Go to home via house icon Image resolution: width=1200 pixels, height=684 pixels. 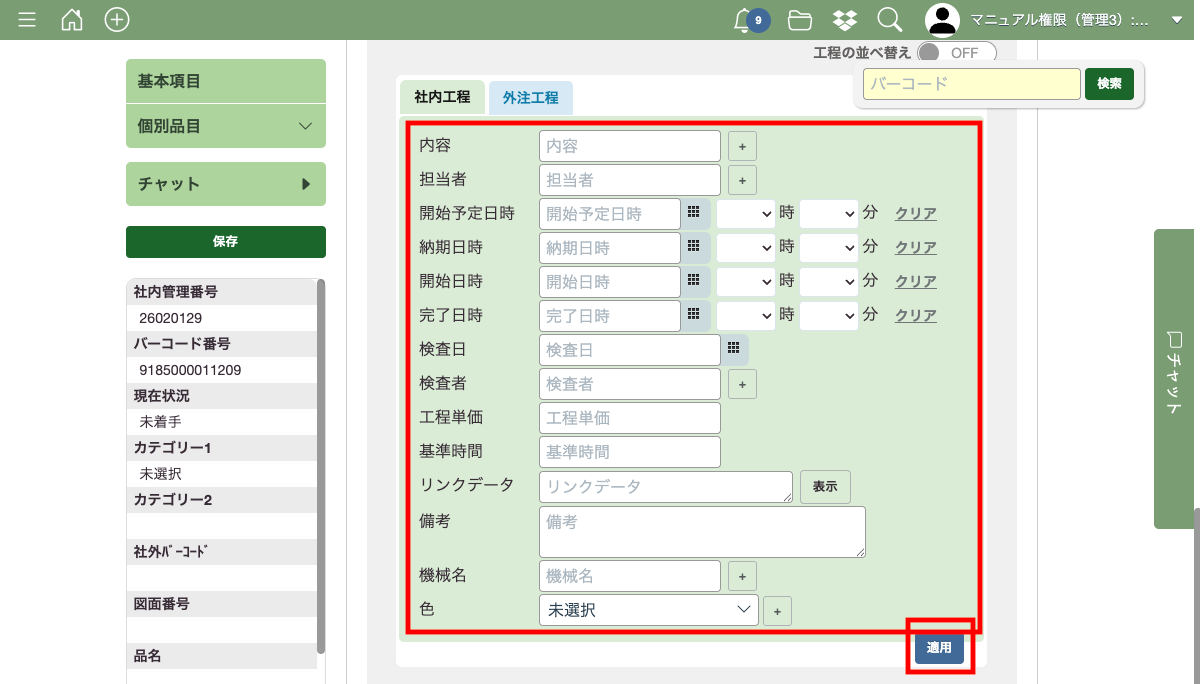pos(72,20)
